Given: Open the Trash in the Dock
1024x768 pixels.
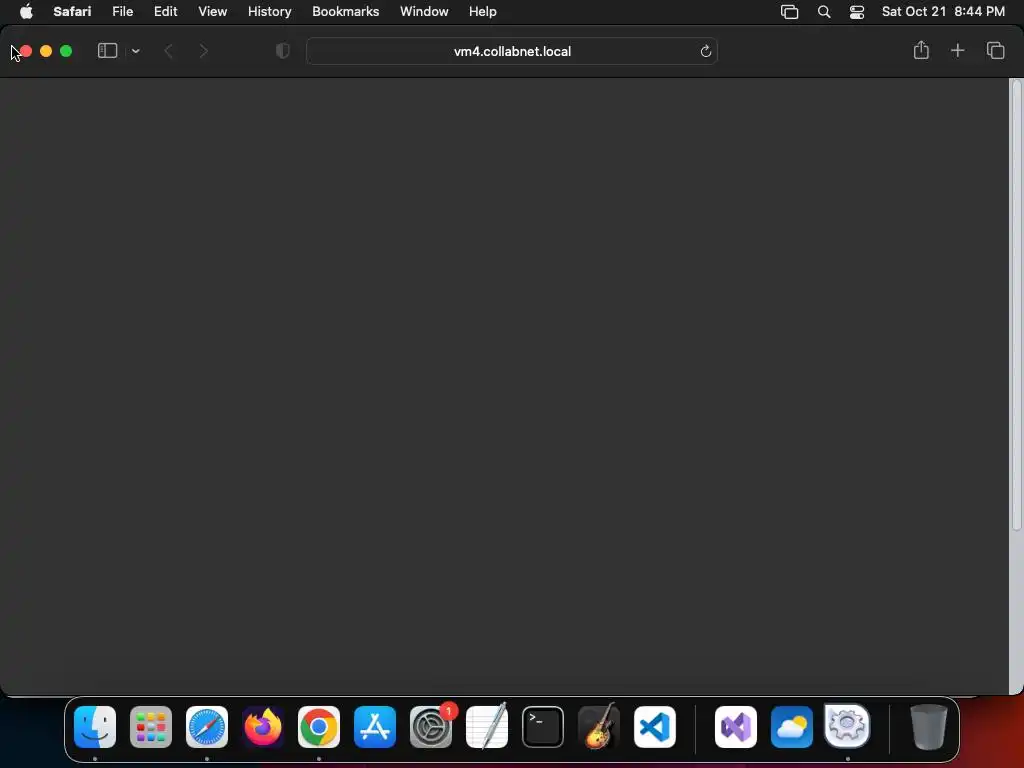Looking at the screenshot, I should click(x=928, y=727).
